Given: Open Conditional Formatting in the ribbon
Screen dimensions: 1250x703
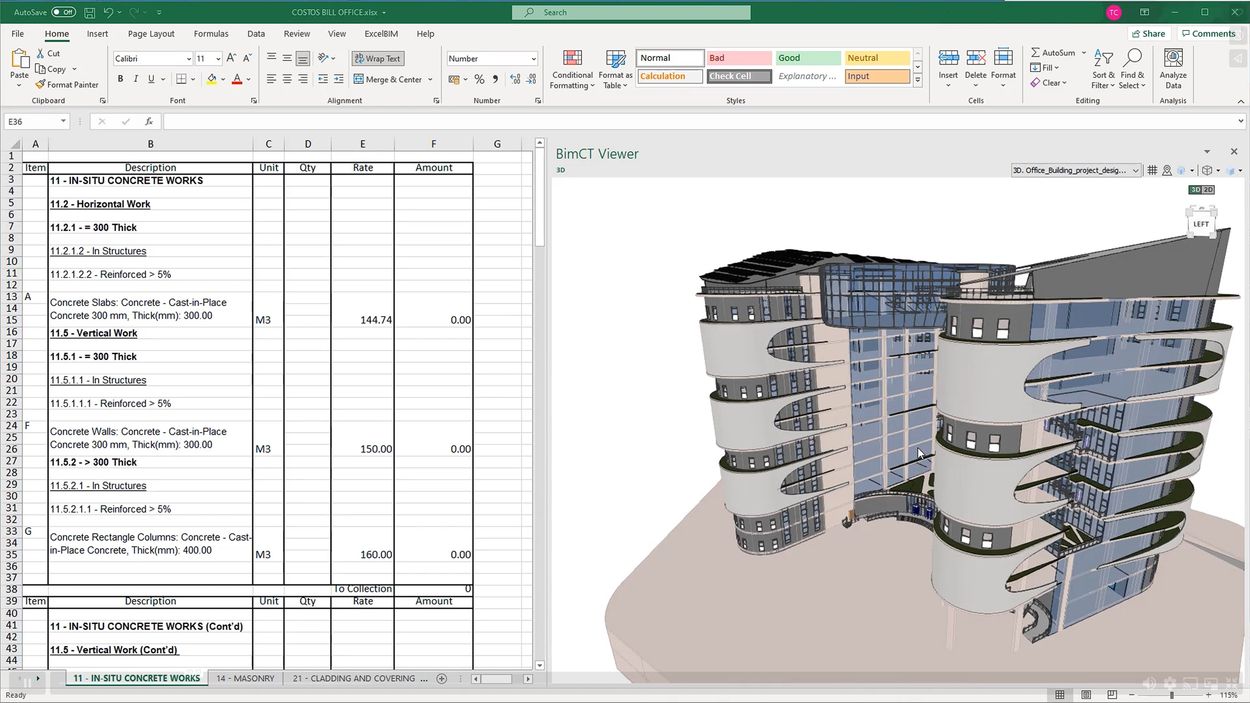Looking at the screenshot, I should 572,68.
